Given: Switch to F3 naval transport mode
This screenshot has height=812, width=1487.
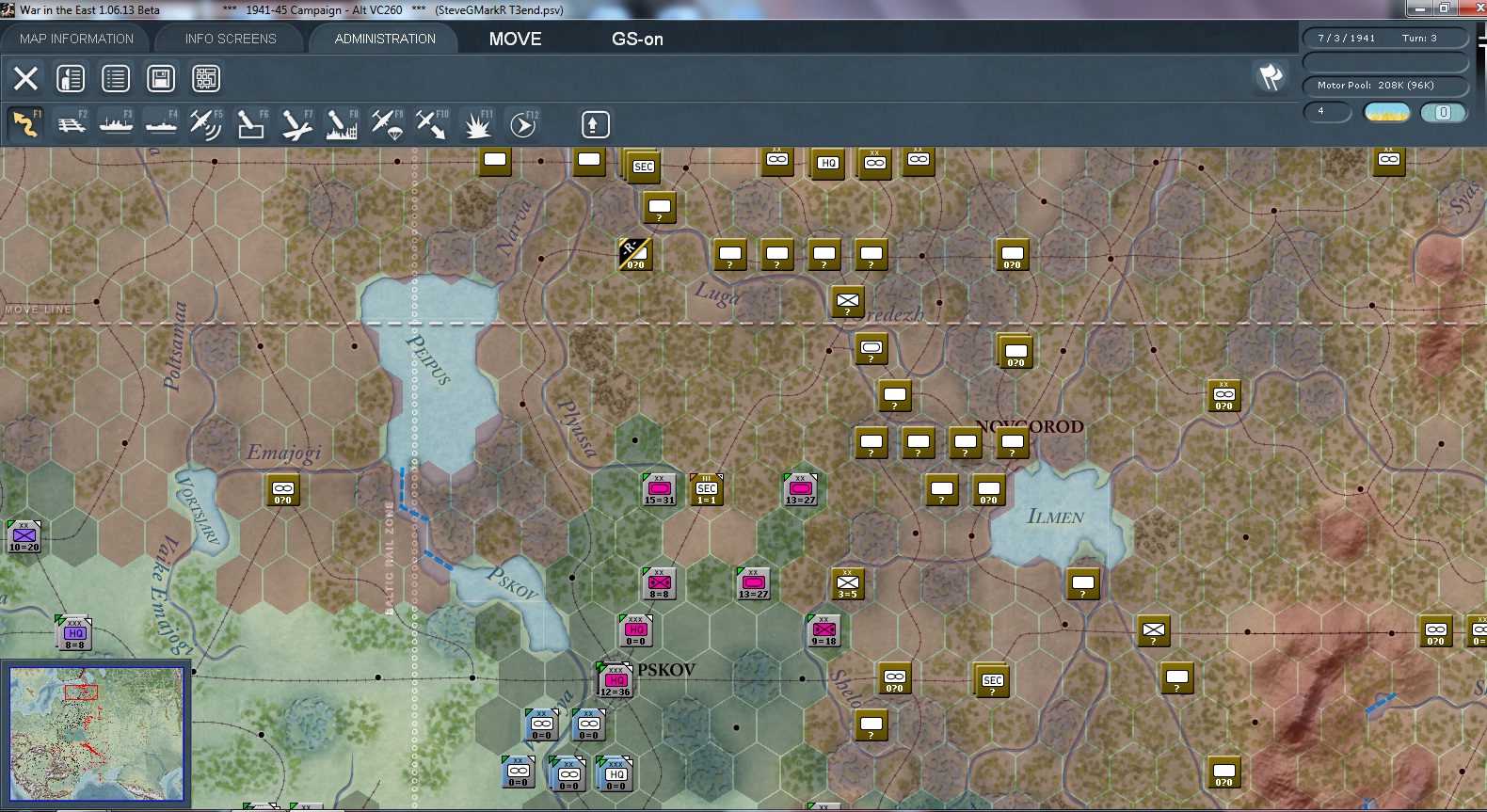Looking at the screenshot, I should click(x=116, y=124).
